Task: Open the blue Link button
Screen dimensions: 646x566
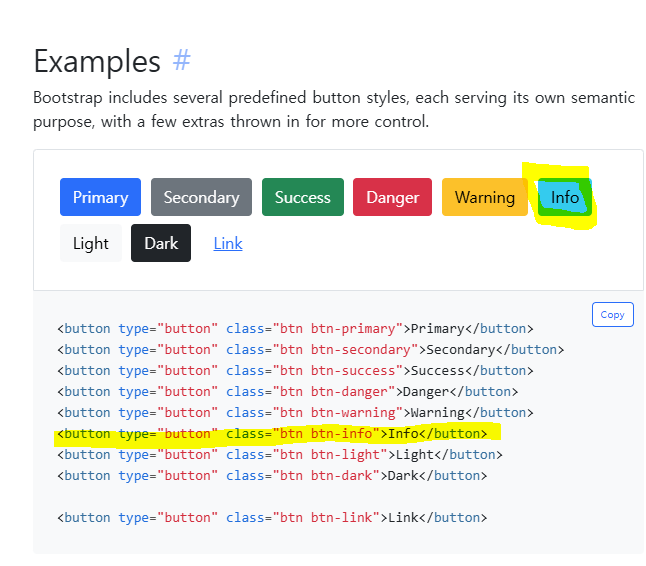Action: point(228,243)
